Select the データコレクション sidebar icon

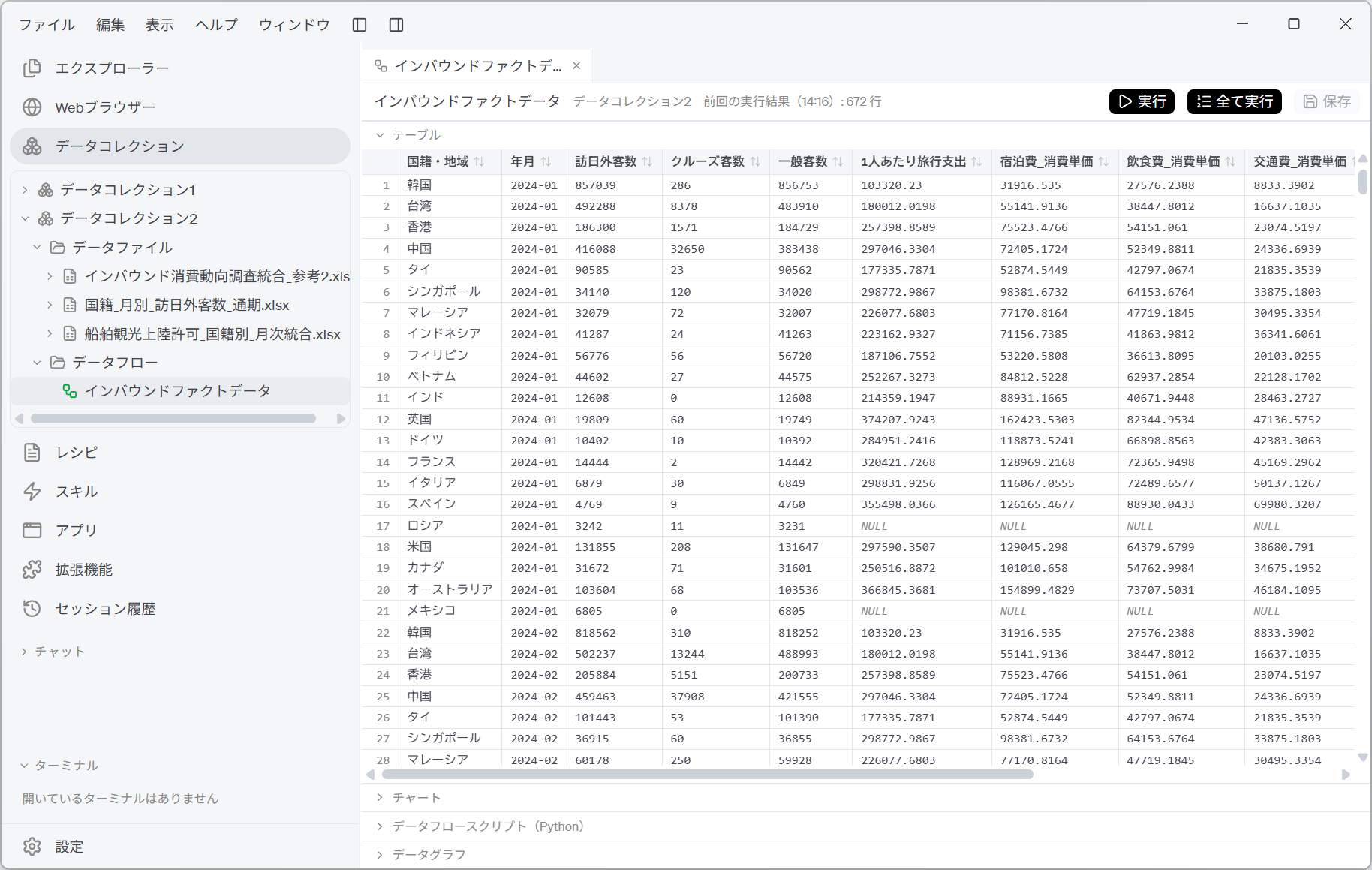tap(32, 146)
